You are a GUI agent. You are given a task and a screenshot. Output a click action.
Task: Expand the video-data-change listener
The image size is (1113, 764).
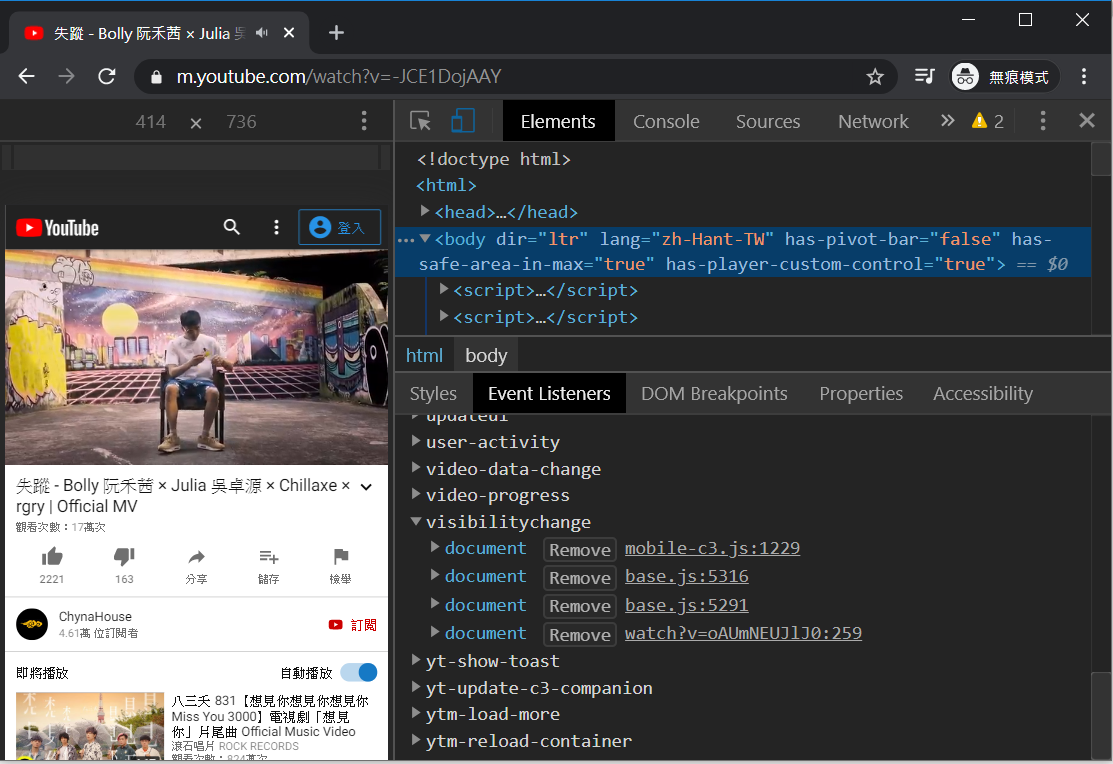pos(416,468)
